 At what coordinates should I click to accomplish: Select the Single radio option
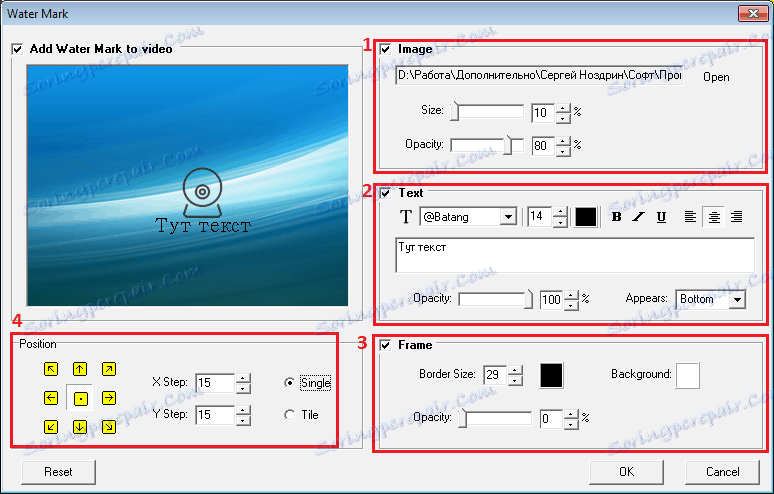[x=290, y=383]
